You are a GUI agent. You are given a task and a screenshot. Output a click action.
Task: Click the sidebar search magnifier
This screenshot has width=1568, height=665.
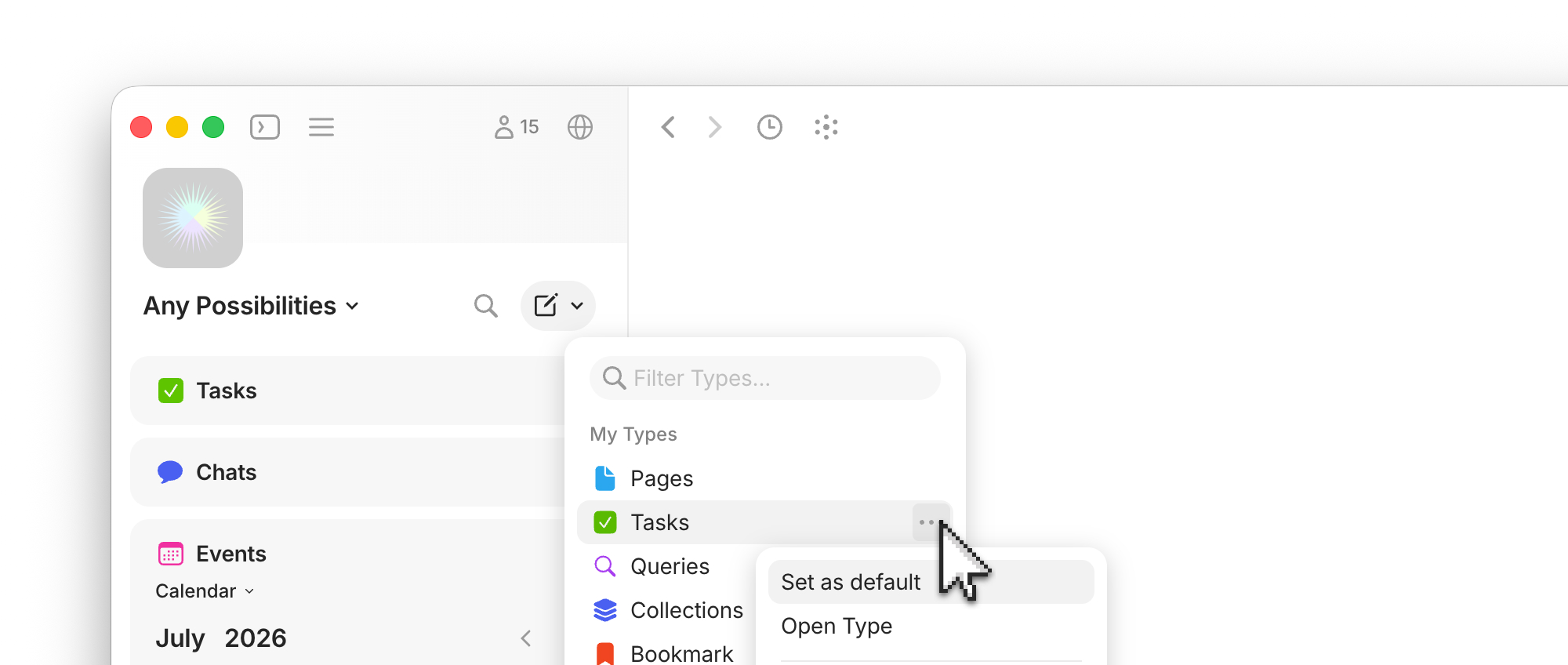486,306
